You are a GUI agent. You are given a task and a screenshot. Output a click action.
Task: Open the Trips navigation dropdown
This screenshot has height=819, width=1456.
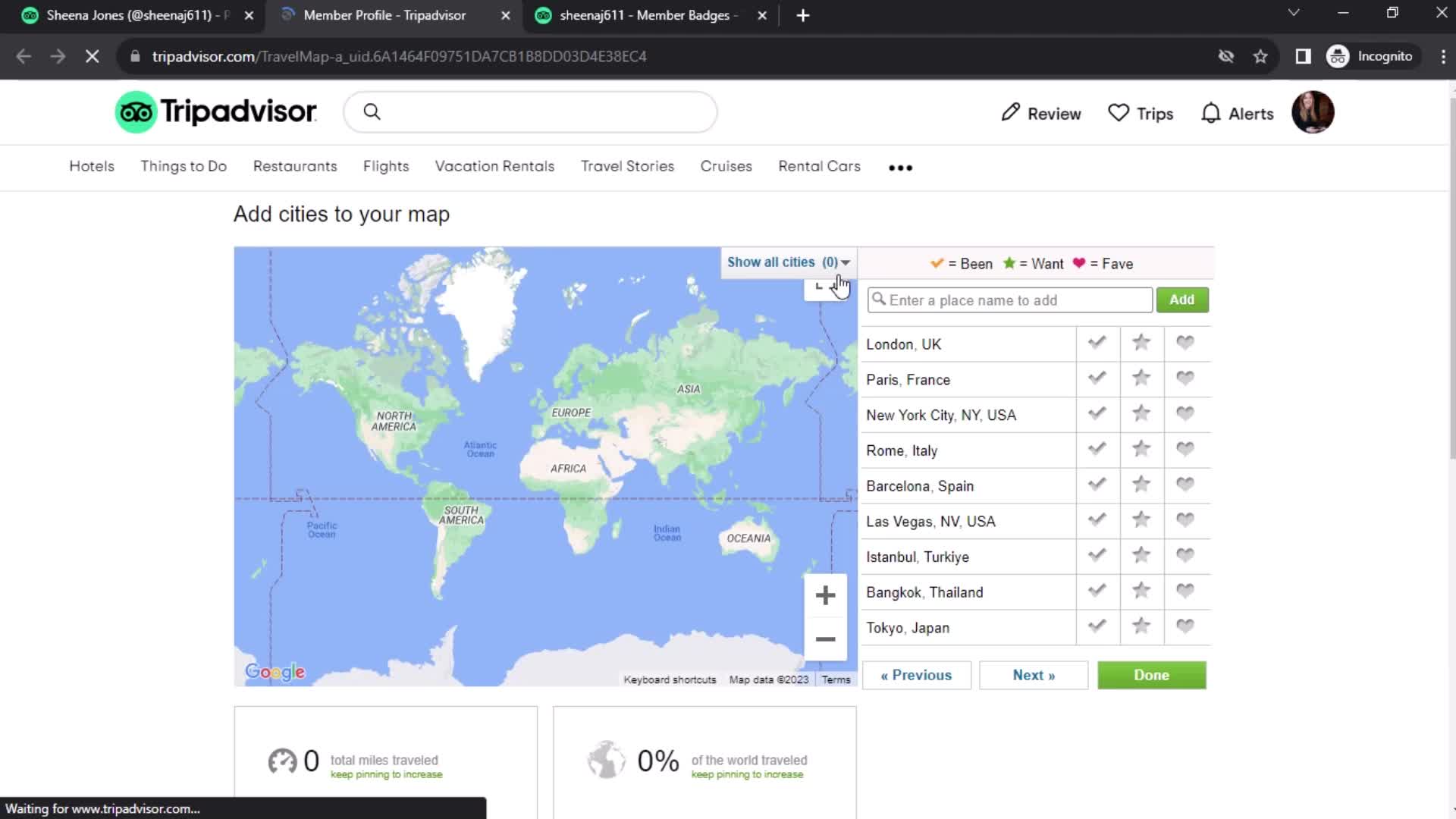(1142, 113)
